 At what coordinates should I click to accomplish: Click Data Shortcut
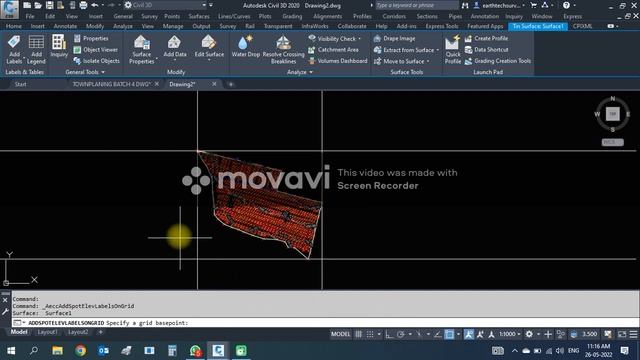pos(486,50)
